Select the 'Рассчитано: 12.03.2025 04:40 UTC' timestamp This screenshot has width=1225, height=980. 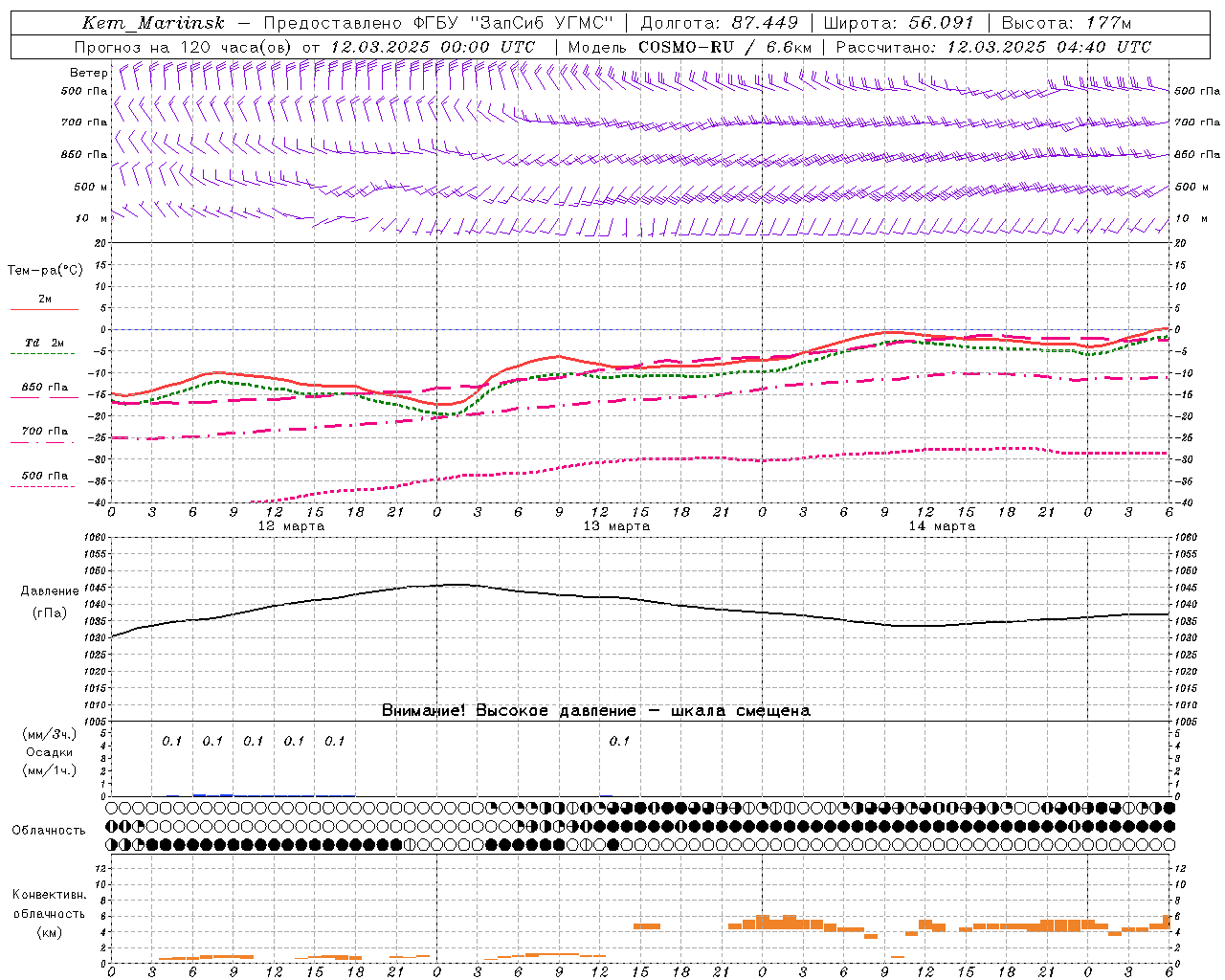(x=993, y=47)
